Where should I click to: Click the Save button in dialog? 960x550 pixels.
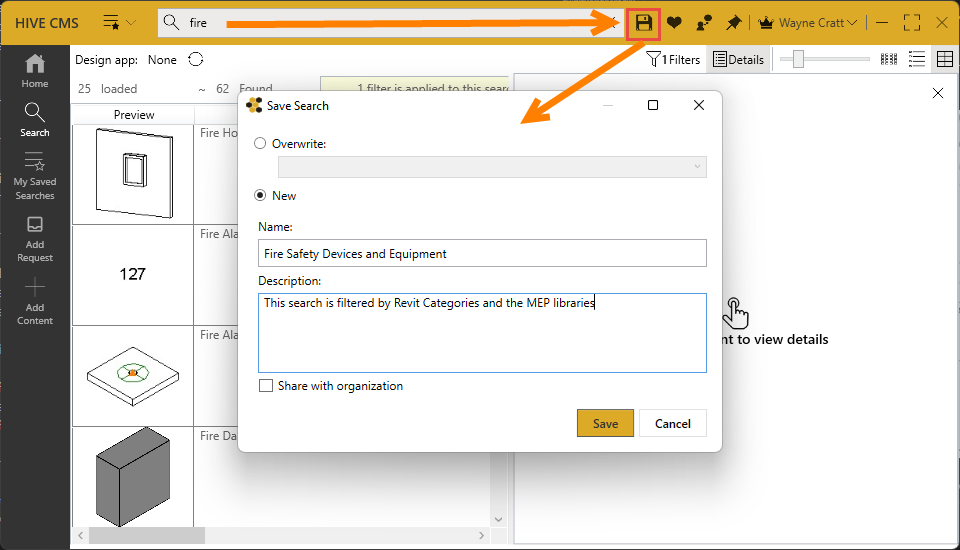pos(605,423)
